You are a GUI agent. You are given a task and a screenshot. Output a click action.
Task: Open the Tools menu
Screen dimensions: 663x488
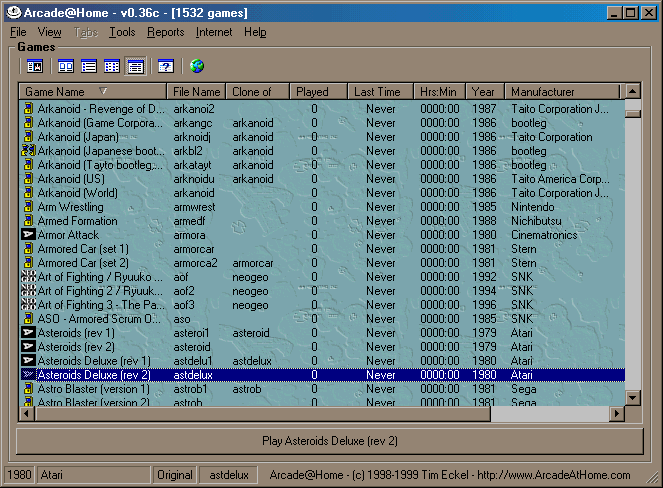[x=122, y=32]
